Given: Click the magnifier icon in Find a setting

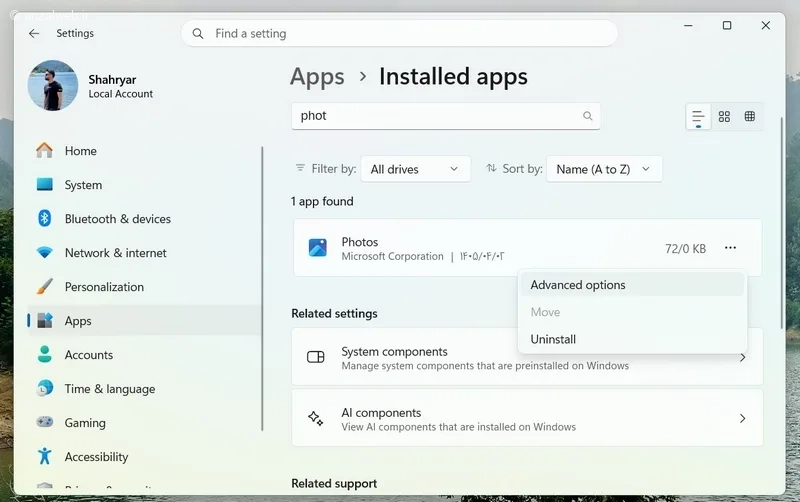Looking at the screenshot, I should [x=198, y=34].
